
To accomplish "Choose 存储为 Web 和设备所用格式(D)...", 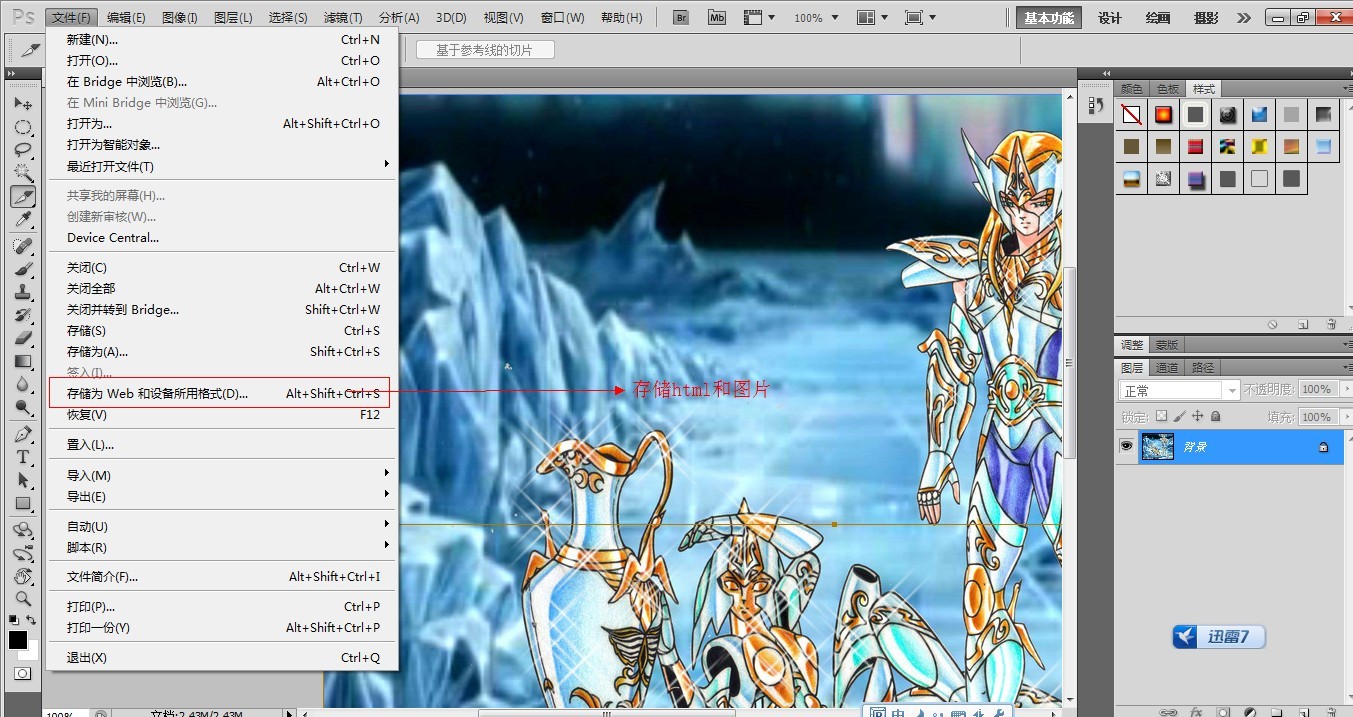I will coord(223,393).
